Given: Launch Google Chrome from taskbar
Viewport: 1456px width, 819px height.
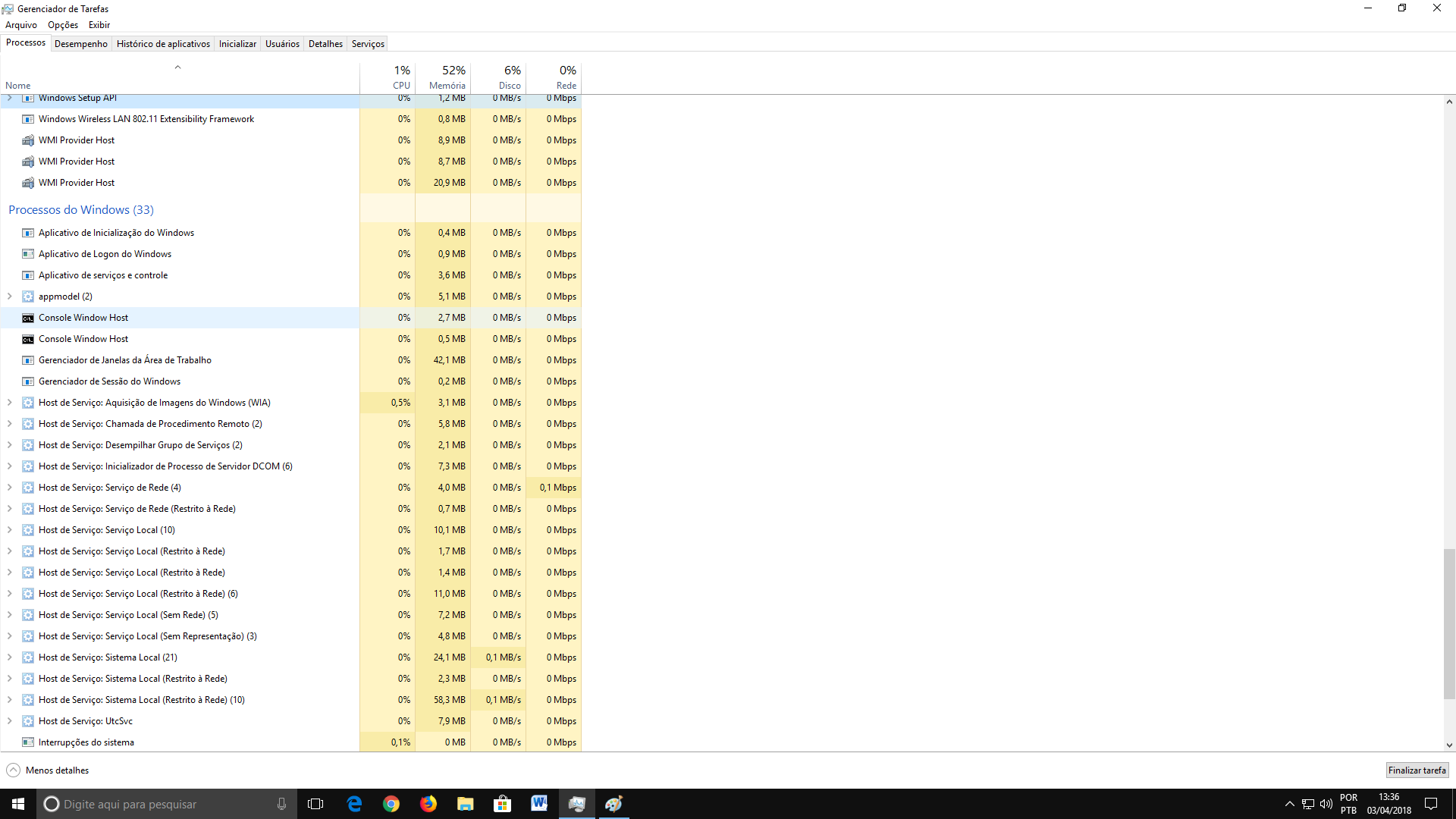Looking at the screenshot, I should pos(391,804).
